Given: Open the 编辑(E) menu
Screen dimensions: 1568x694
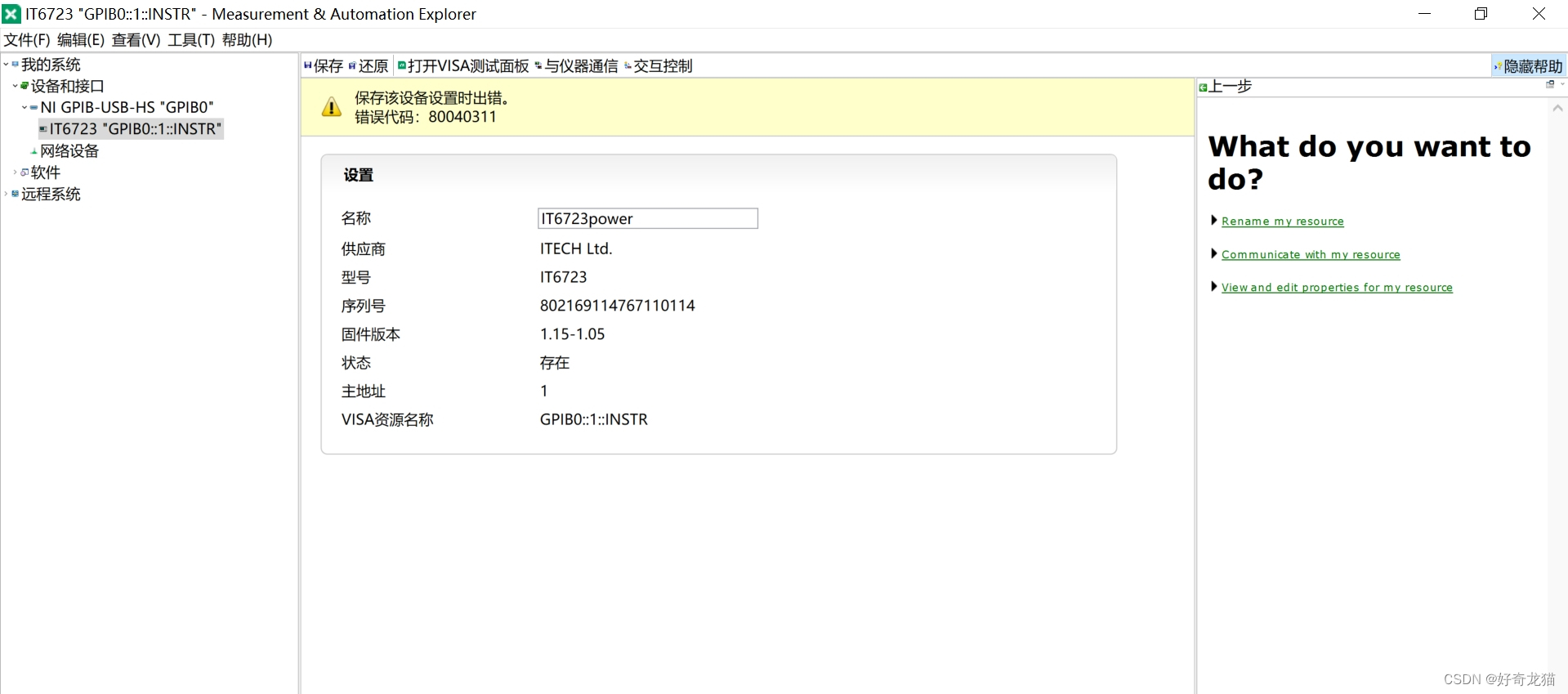Looking at the screenshot, I should tap(81, 40).
